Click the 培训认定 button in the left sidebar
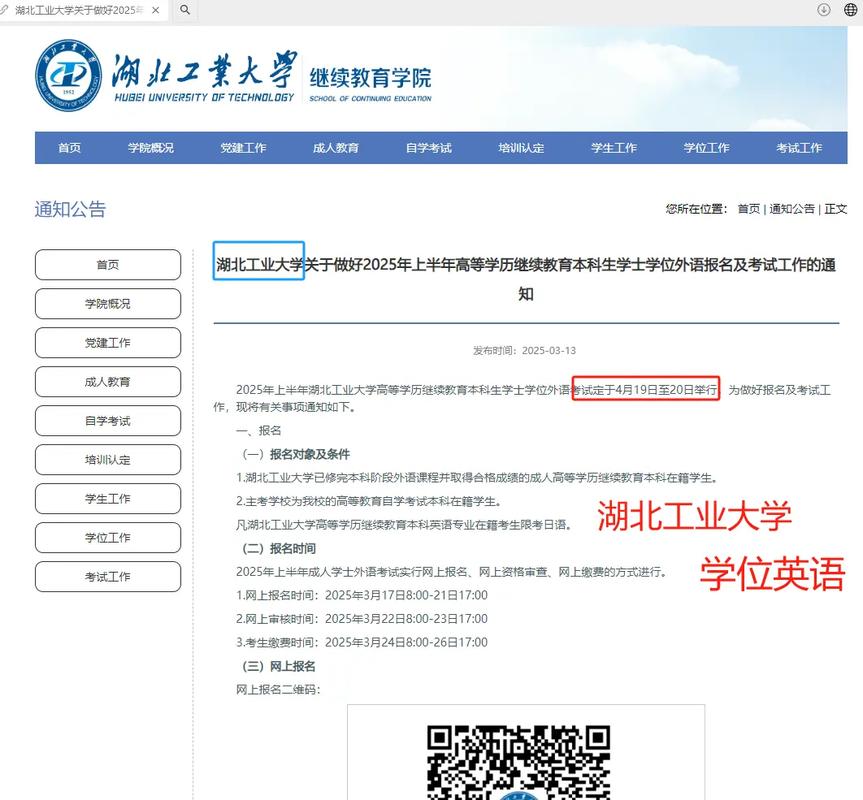Image resolution: width=863 pixels, height=800 pixels. 107,459
